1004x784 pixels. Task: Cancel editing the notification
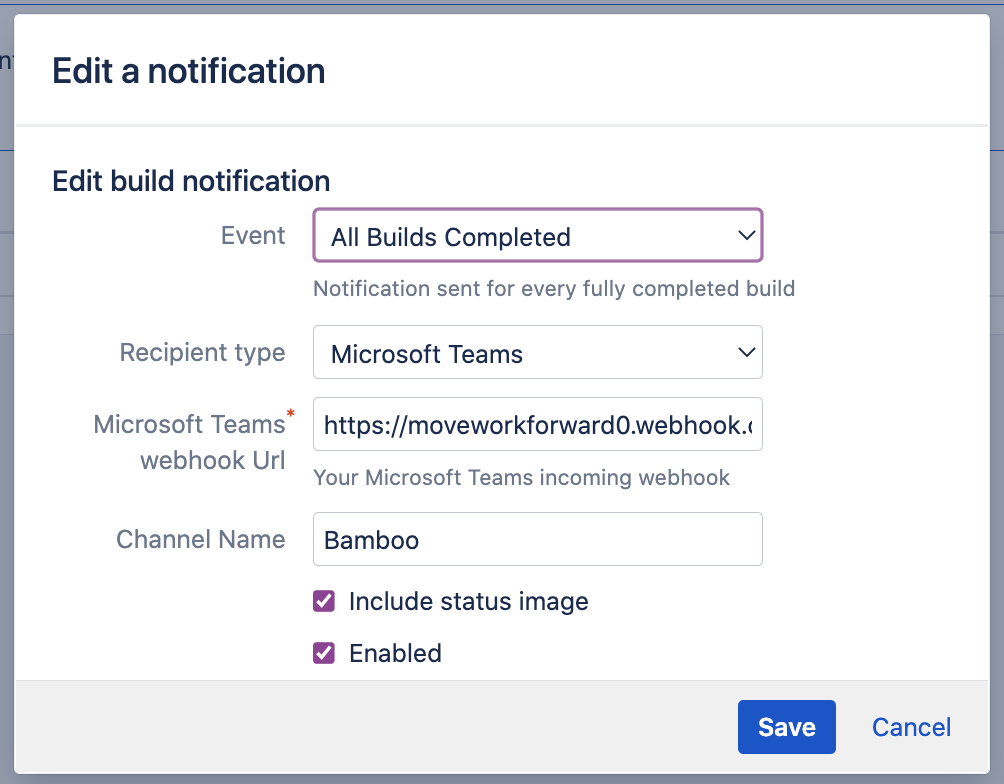point(910,727)
